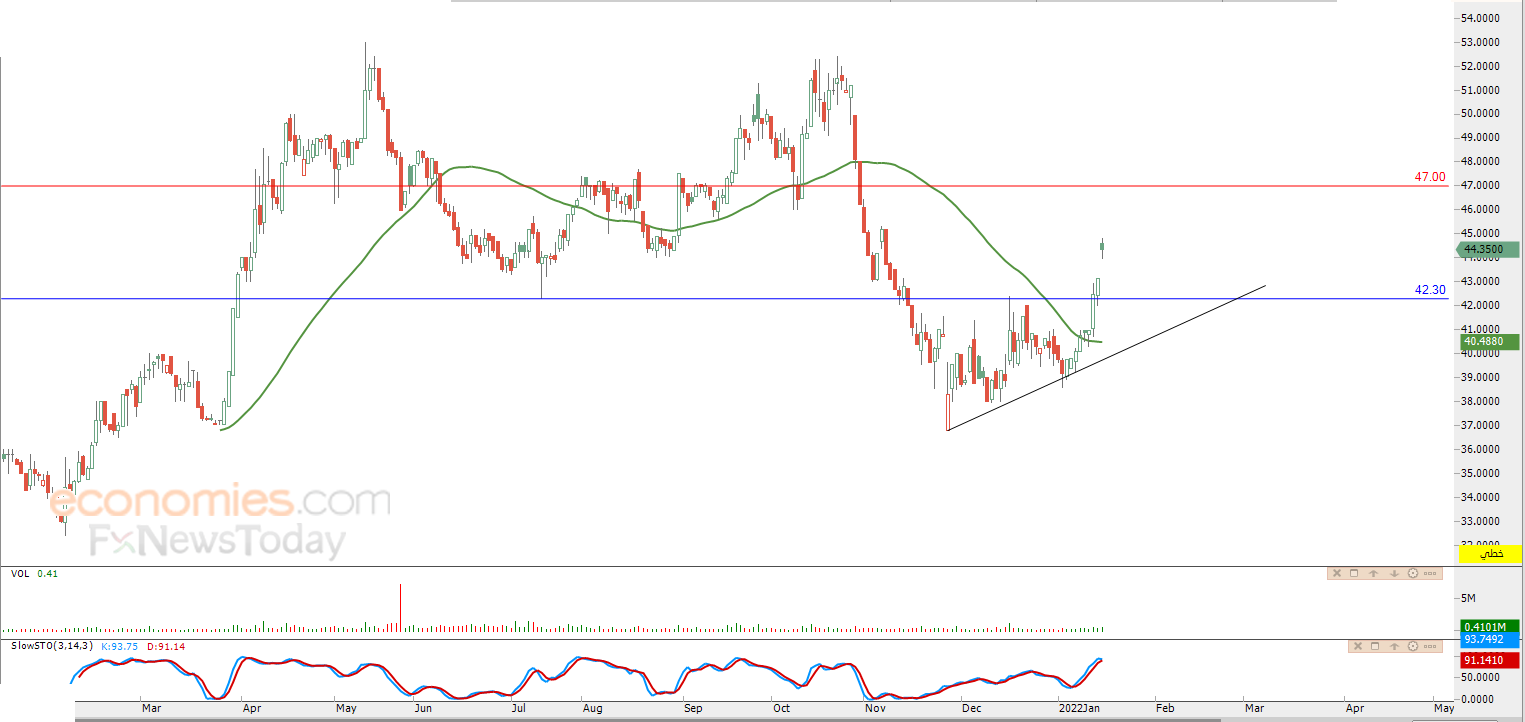Click the red 91.1410 stochastic tag
Screen dimensions: 1525x722
coord(1489,661)
